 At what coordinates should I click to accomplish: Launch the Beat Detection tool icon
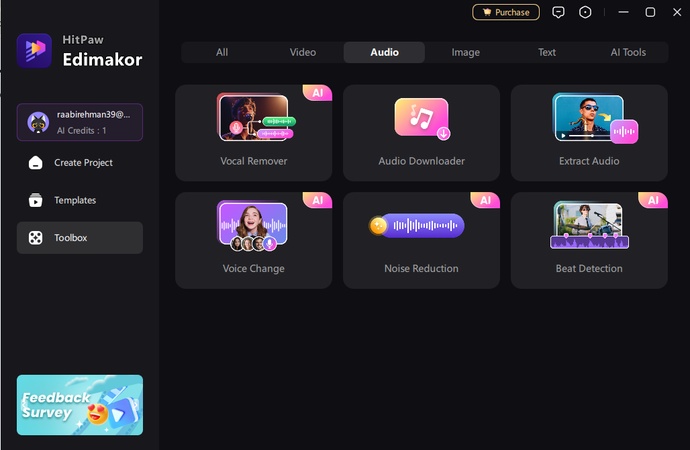pos(589,225)
